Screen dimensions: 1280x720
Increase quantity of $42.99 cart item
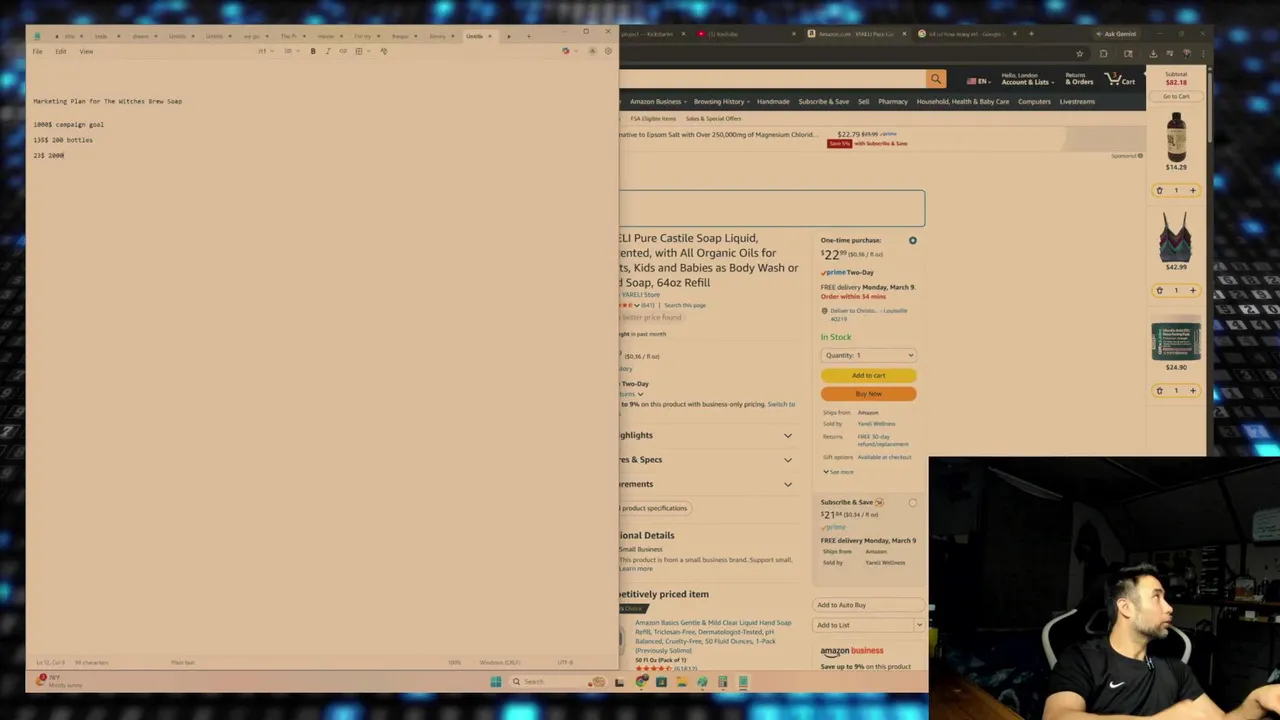point(1192,290)
